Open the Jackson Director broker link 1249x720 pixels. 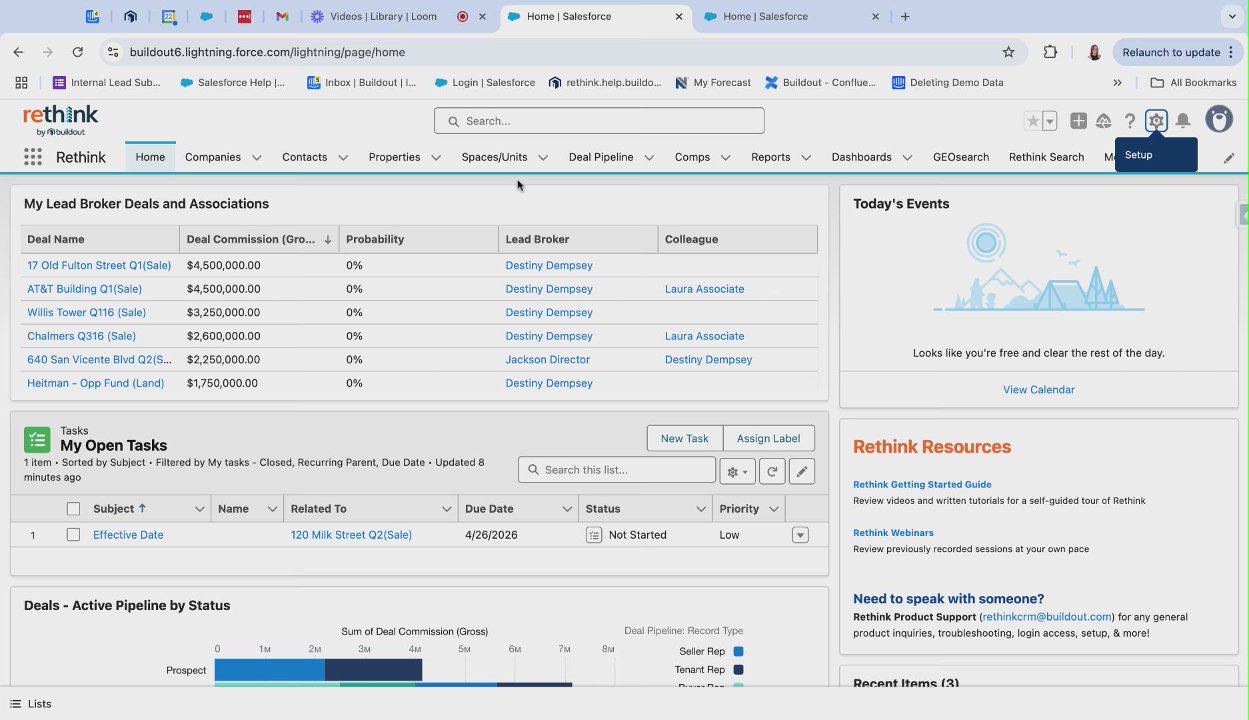(x=548, y=360)
